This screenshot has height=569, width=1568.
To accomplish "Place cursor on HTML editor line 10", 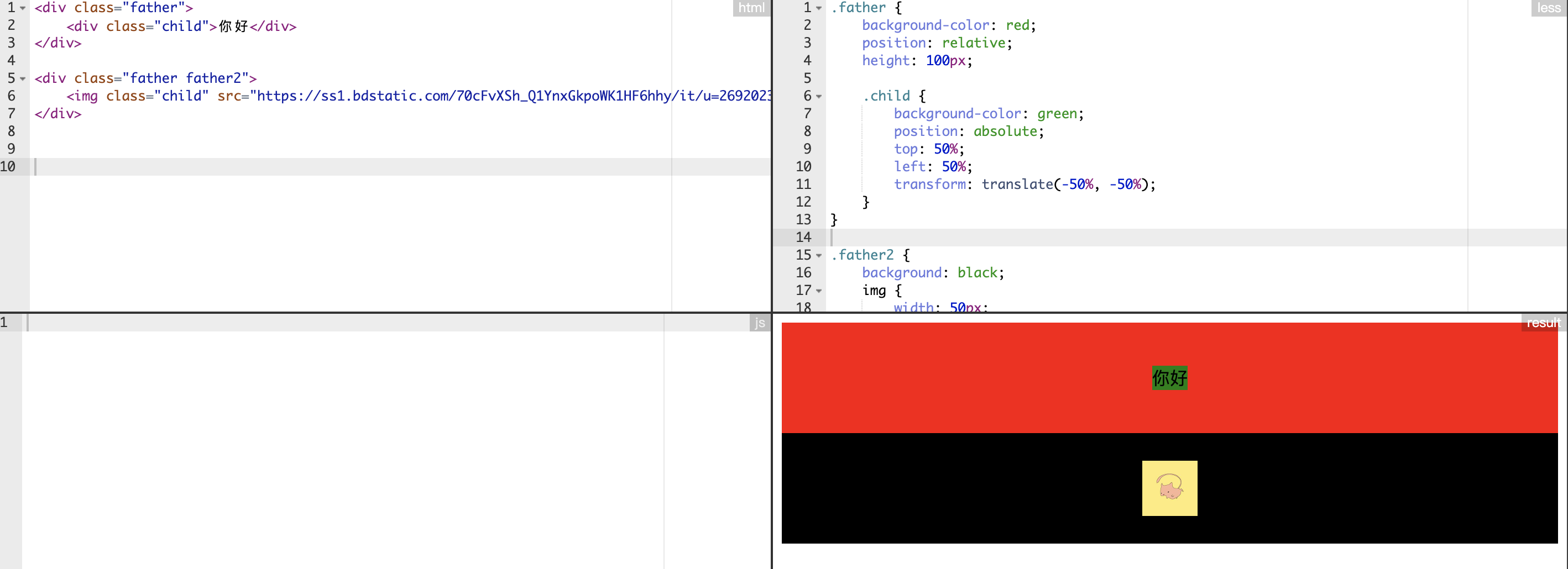I will 304,167.
